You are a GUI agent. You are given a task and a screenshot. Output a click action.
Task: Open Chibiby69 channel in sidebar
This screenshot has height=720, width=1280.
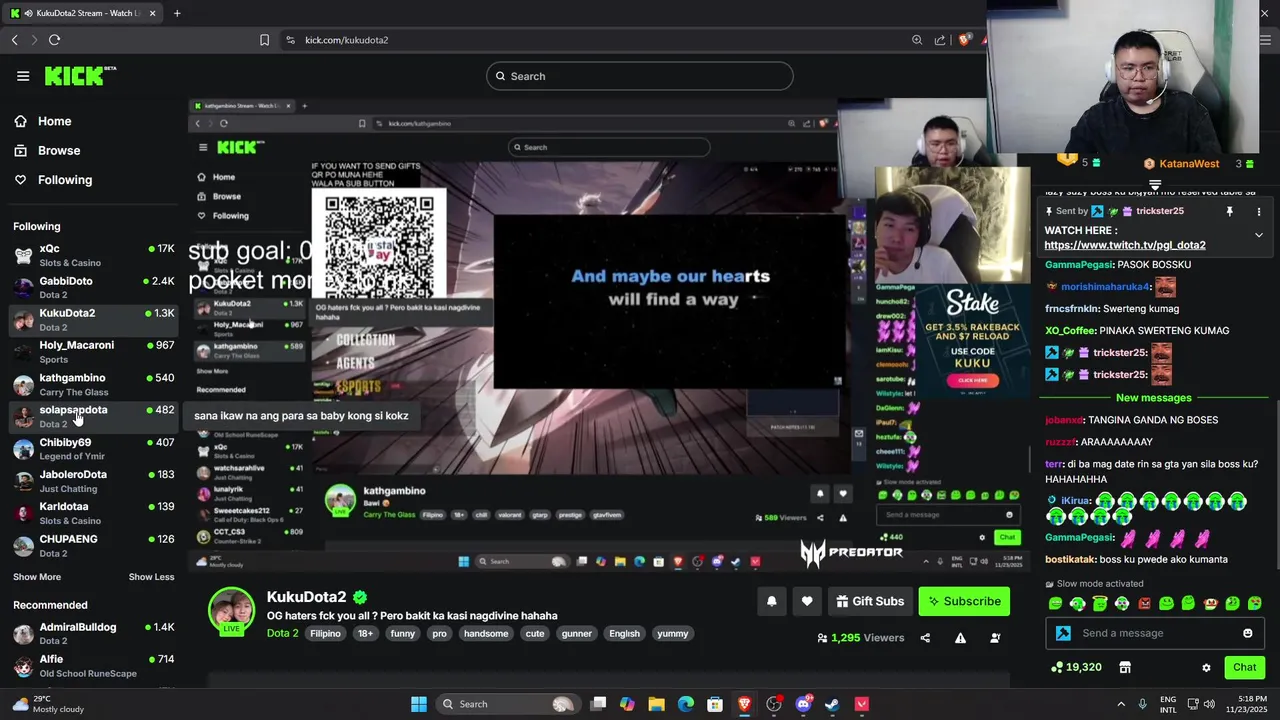93,449
